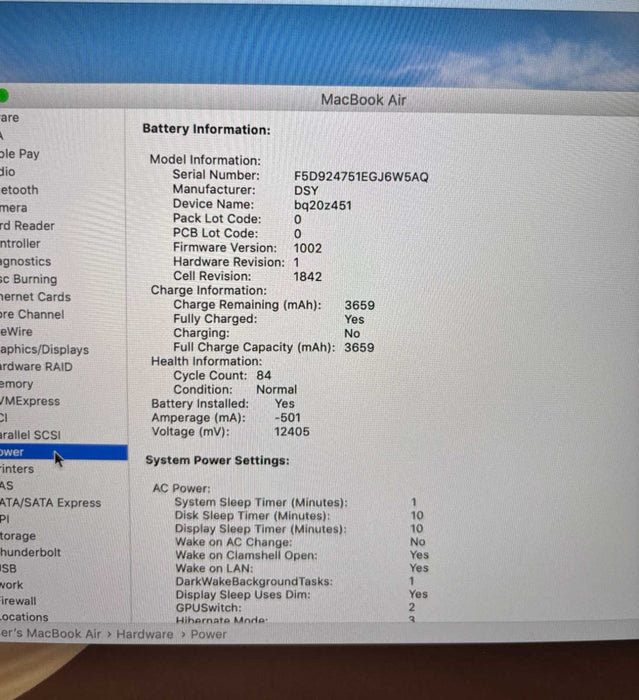Open Thunderbolt in the sidebar

coord(30,552)
